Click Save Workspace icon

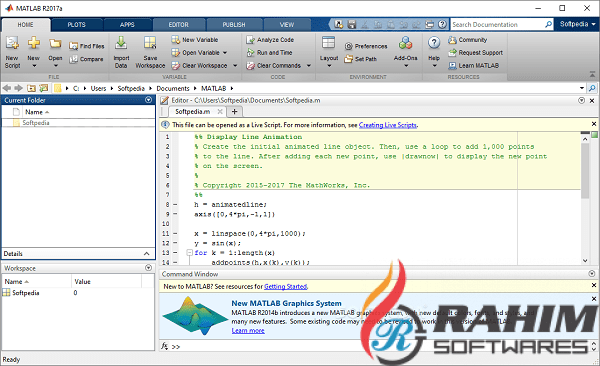[150, 42]
